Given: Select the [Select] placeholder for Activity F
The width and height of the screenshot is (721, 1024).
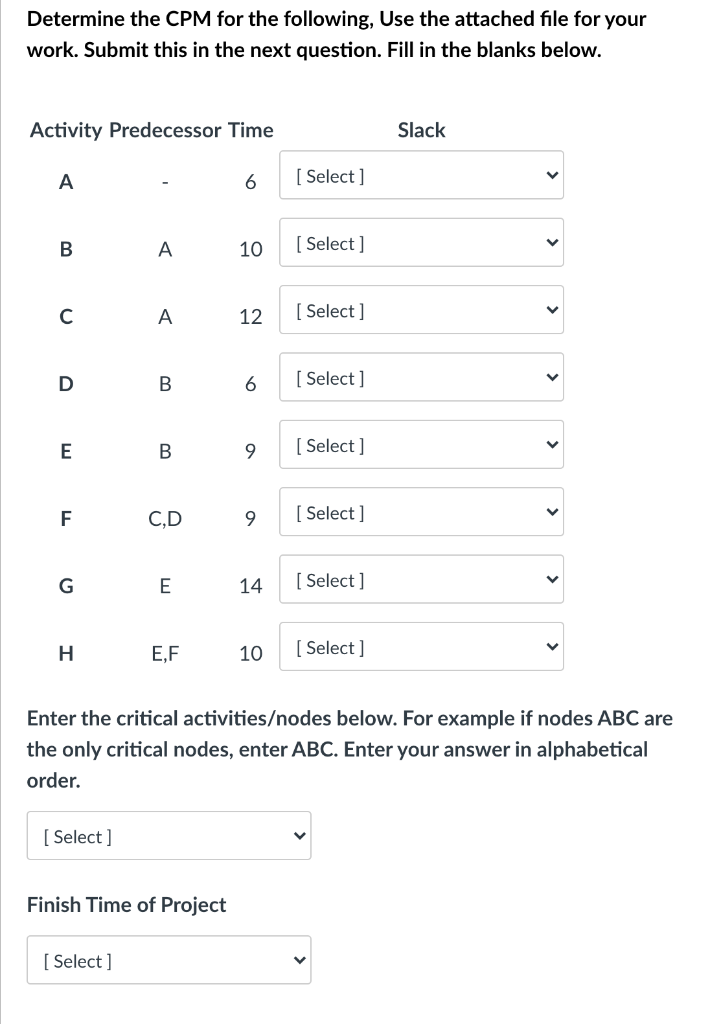Looking at the screenshot, I should pyautogui.click(x=330, y=512).
